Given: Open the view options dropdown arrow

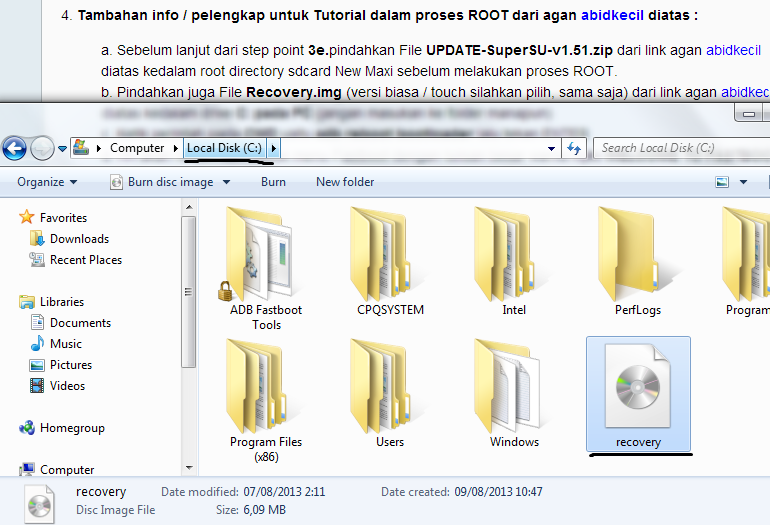Looking at the screenshot, I should (743, 182).
